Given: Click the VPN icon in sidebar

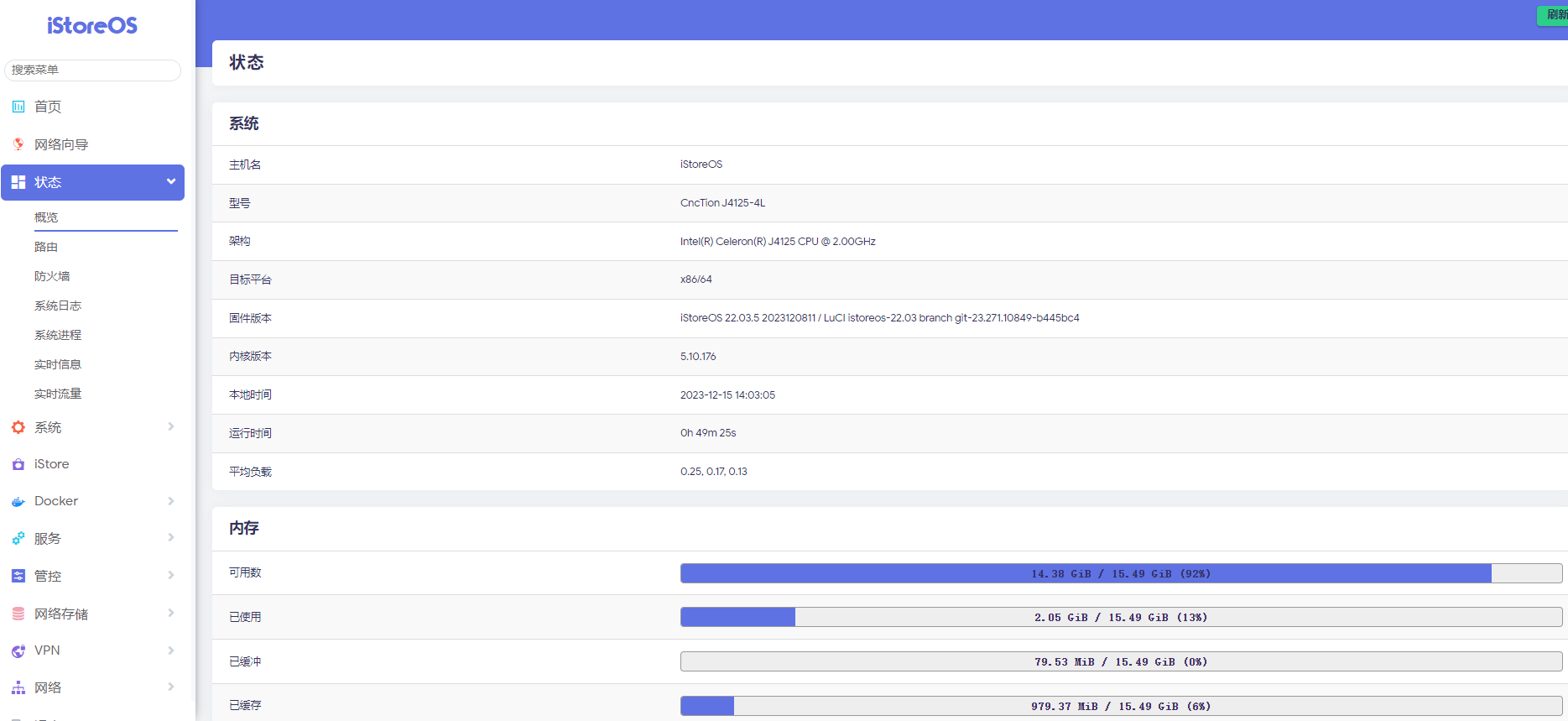Looking at the screenshot, I should pos(18,650).
